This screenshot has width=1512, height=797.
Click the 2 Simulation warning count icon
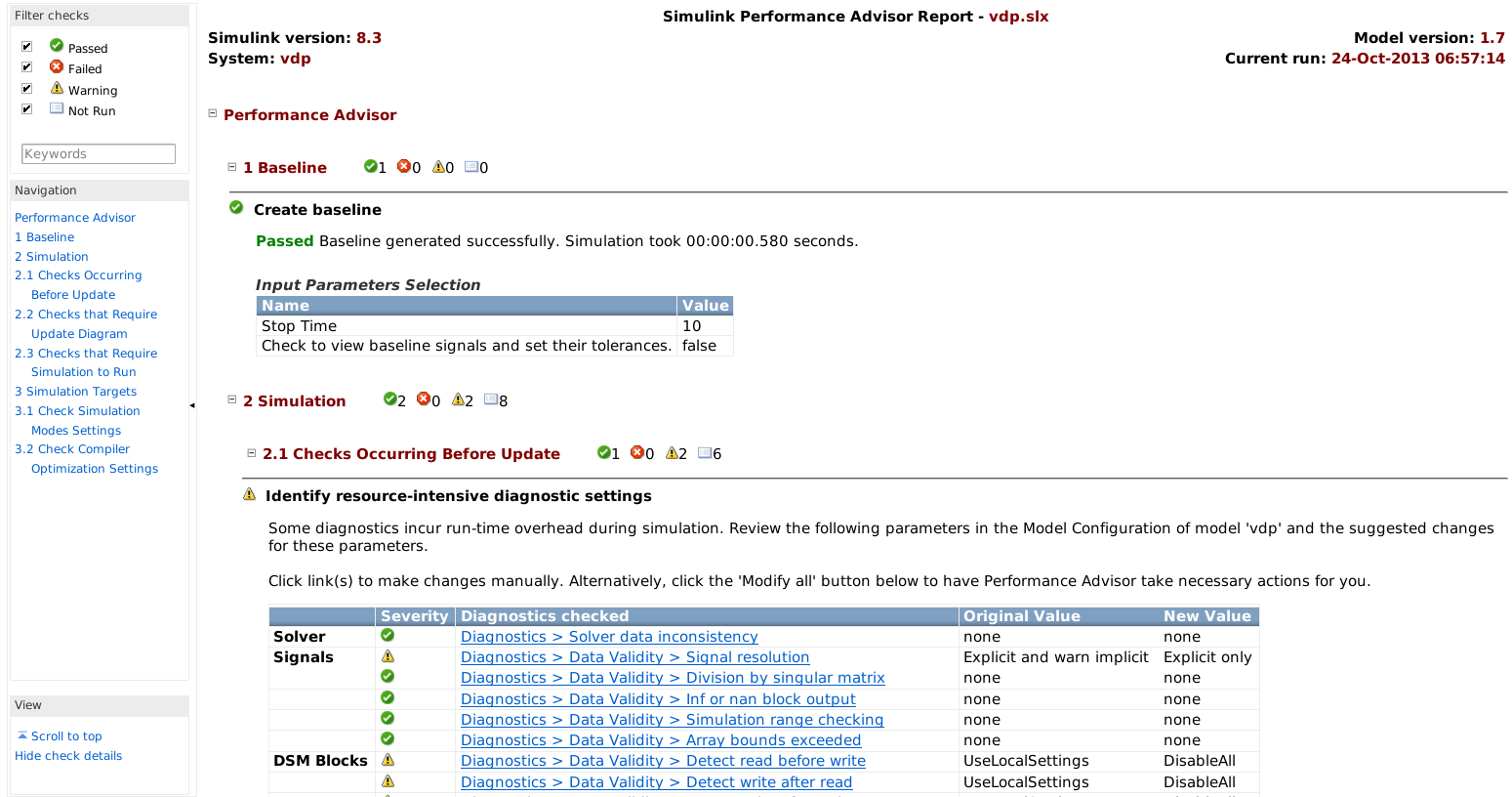(x=458, y=398)
